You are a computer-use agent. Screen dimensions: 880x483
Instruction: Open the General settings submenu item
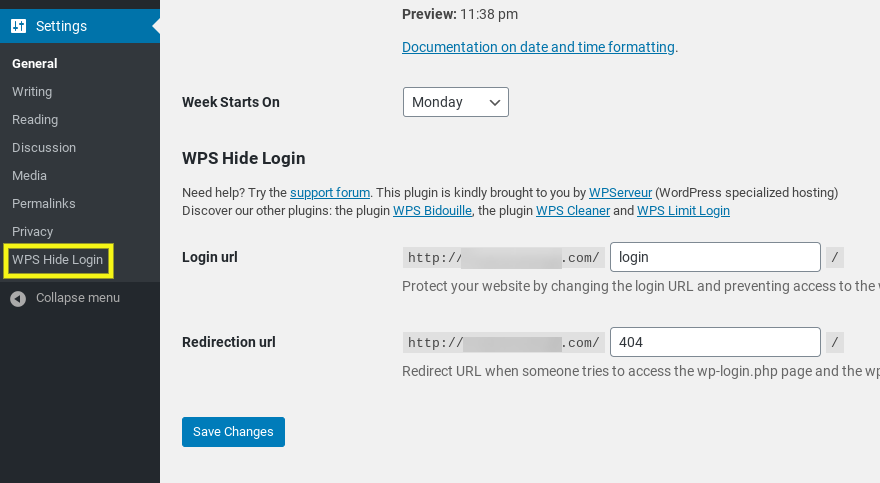[35, 63]
